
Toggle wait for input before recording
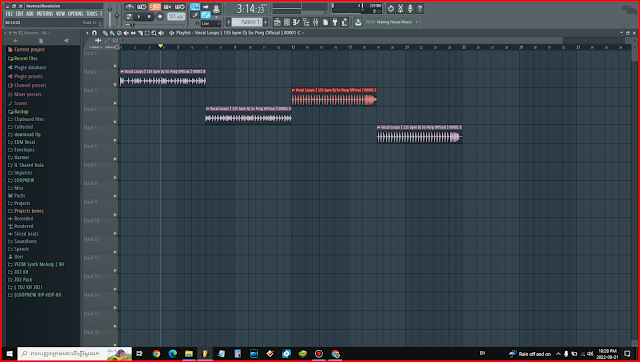coord(142,7)
